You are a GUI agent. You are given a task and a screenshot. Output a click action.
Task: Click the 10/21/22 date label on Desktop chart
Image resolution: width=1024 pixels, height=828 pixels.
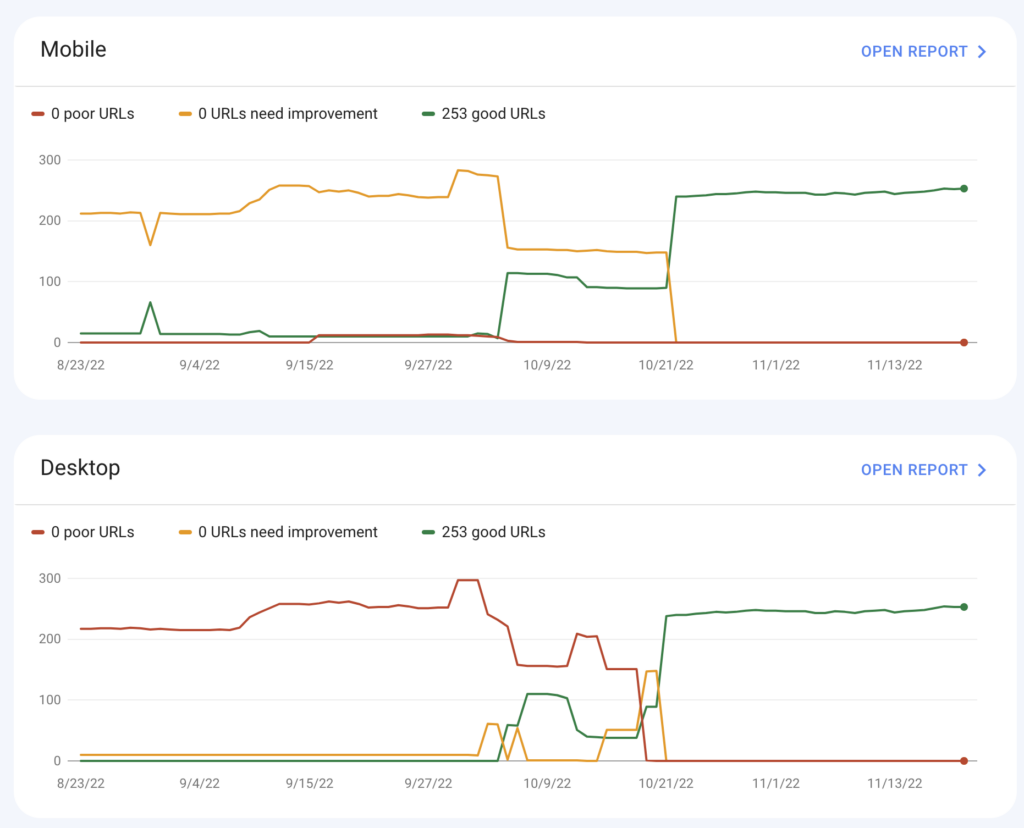click(666, 784)
